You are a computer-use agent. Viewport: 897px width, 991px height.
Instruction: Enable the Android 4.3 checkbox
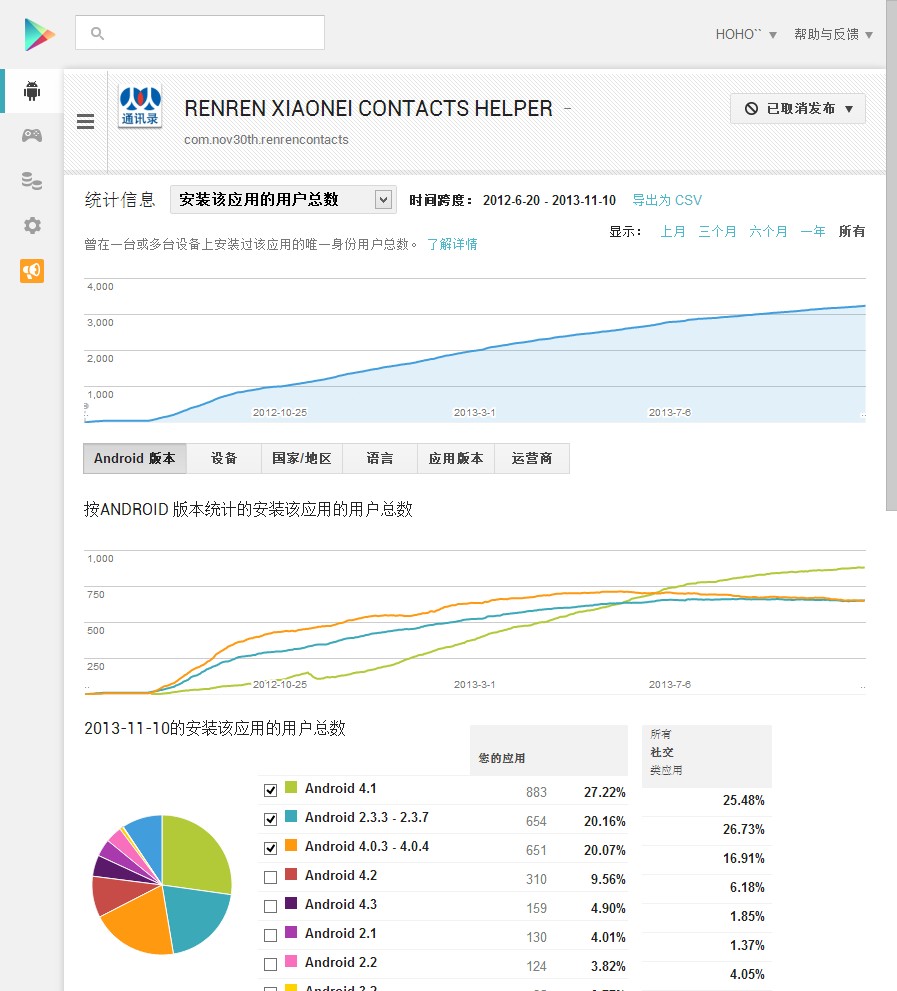(x=271, y=906)
